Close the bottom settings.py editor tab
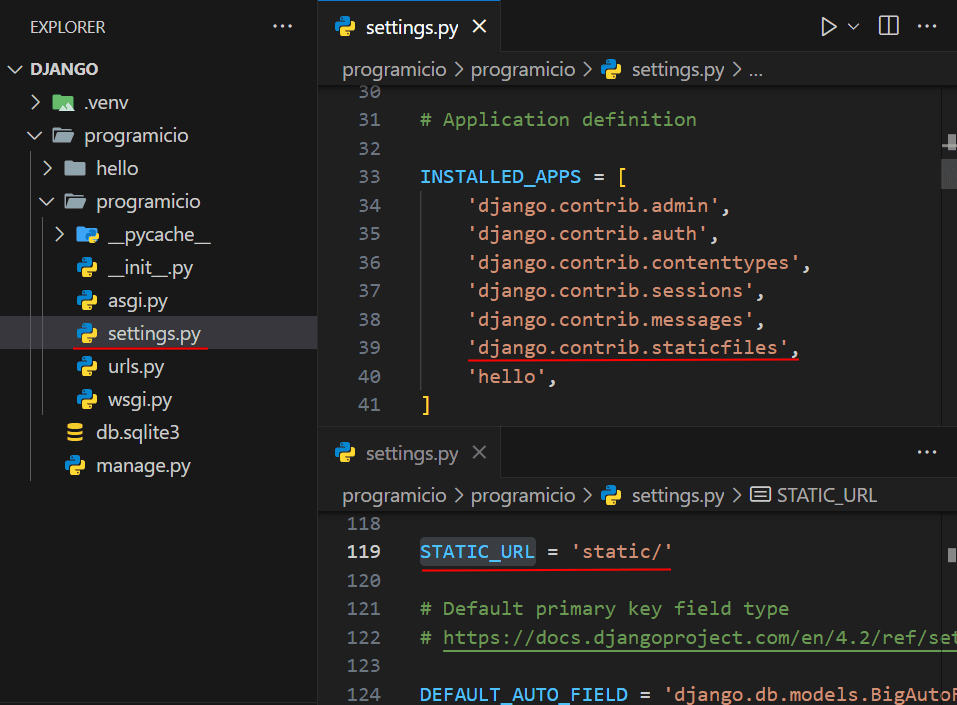Viewport: 957px width, 705px height. pyautogui.click(x=480, y=452)
